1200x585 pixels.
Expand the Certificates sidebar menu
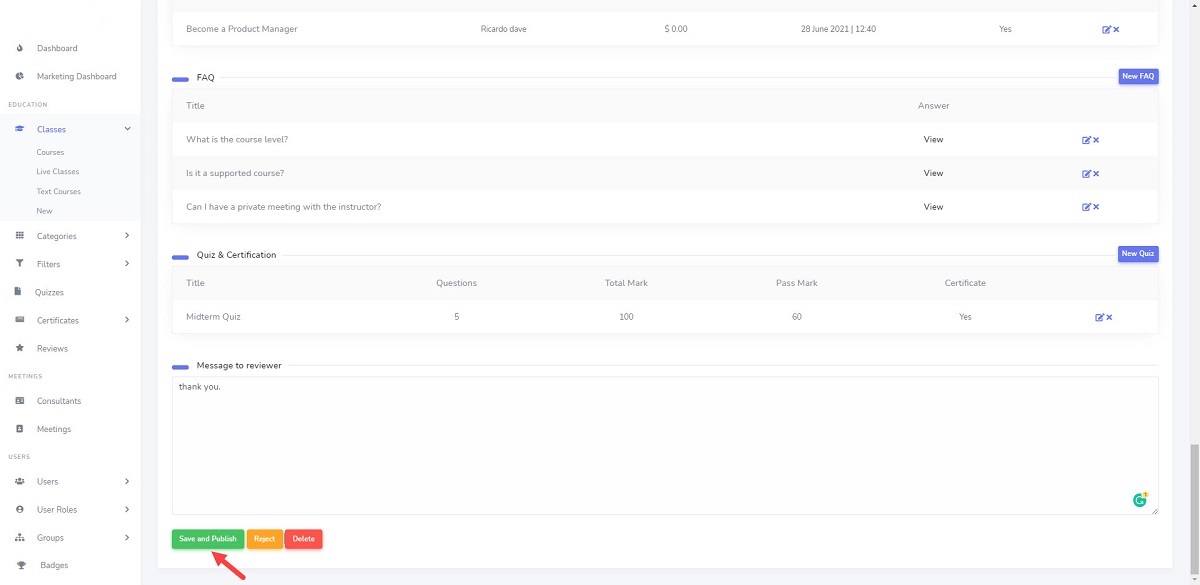pyautogui.click(x=127, y=320)
